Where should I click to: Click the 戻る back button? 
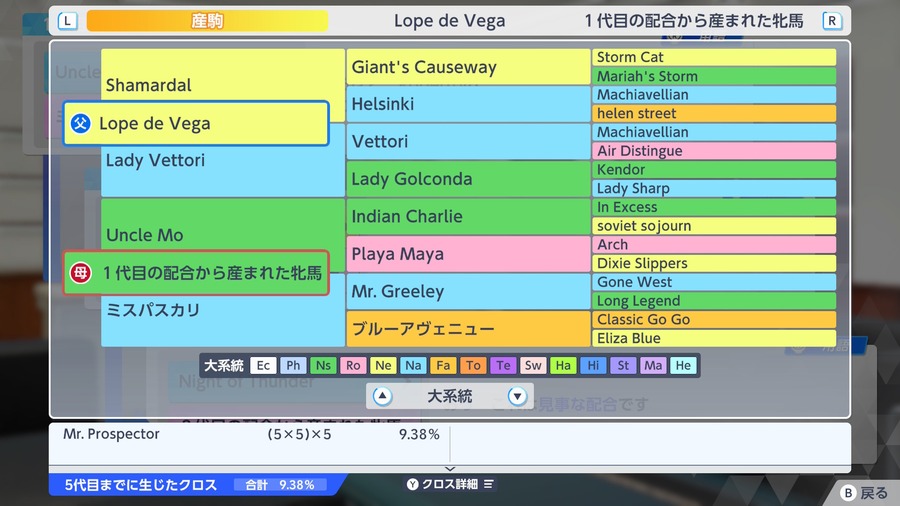click(864, 493)
